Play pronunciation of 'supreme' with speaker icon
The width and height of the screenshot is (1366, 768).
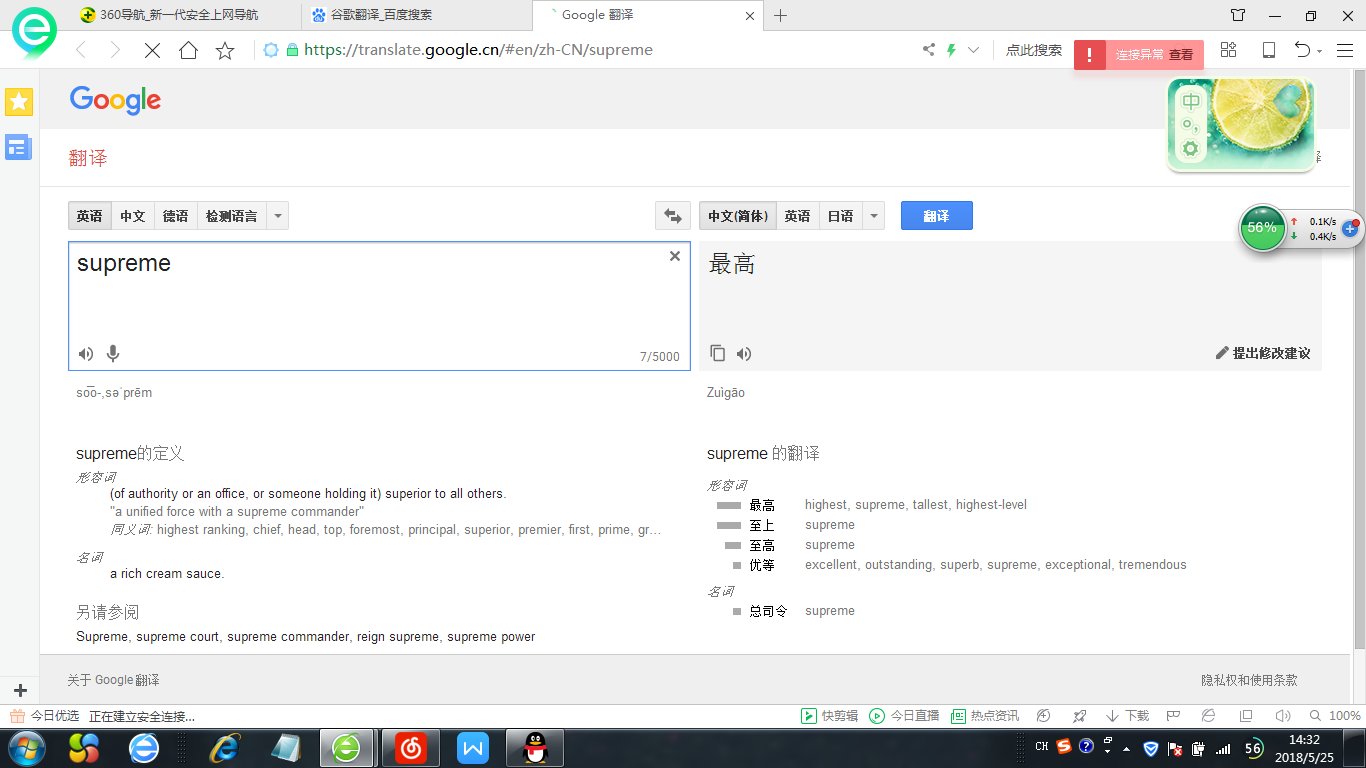(85, 353)
